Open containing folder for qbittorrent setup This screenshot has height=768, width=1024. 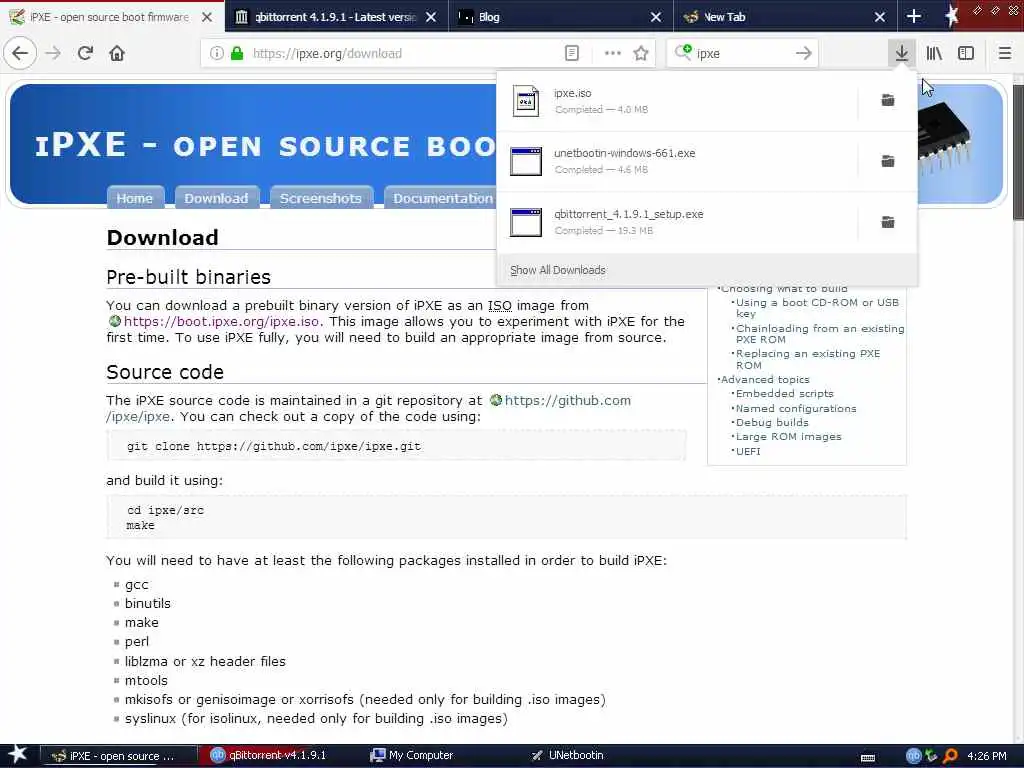pos(888,222)
